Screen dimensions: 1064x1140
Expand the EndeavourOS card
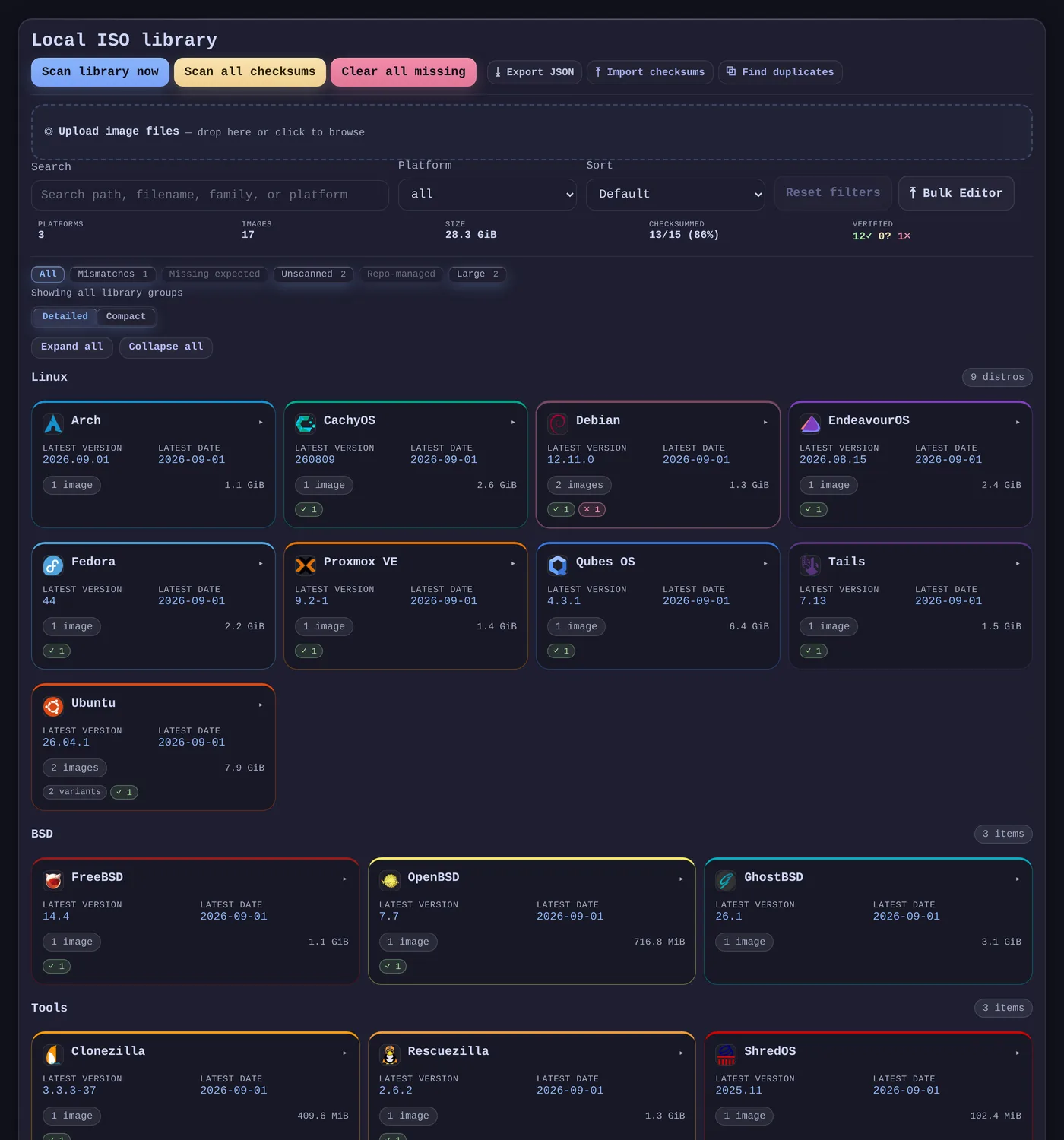click(x=1018, y=422)
